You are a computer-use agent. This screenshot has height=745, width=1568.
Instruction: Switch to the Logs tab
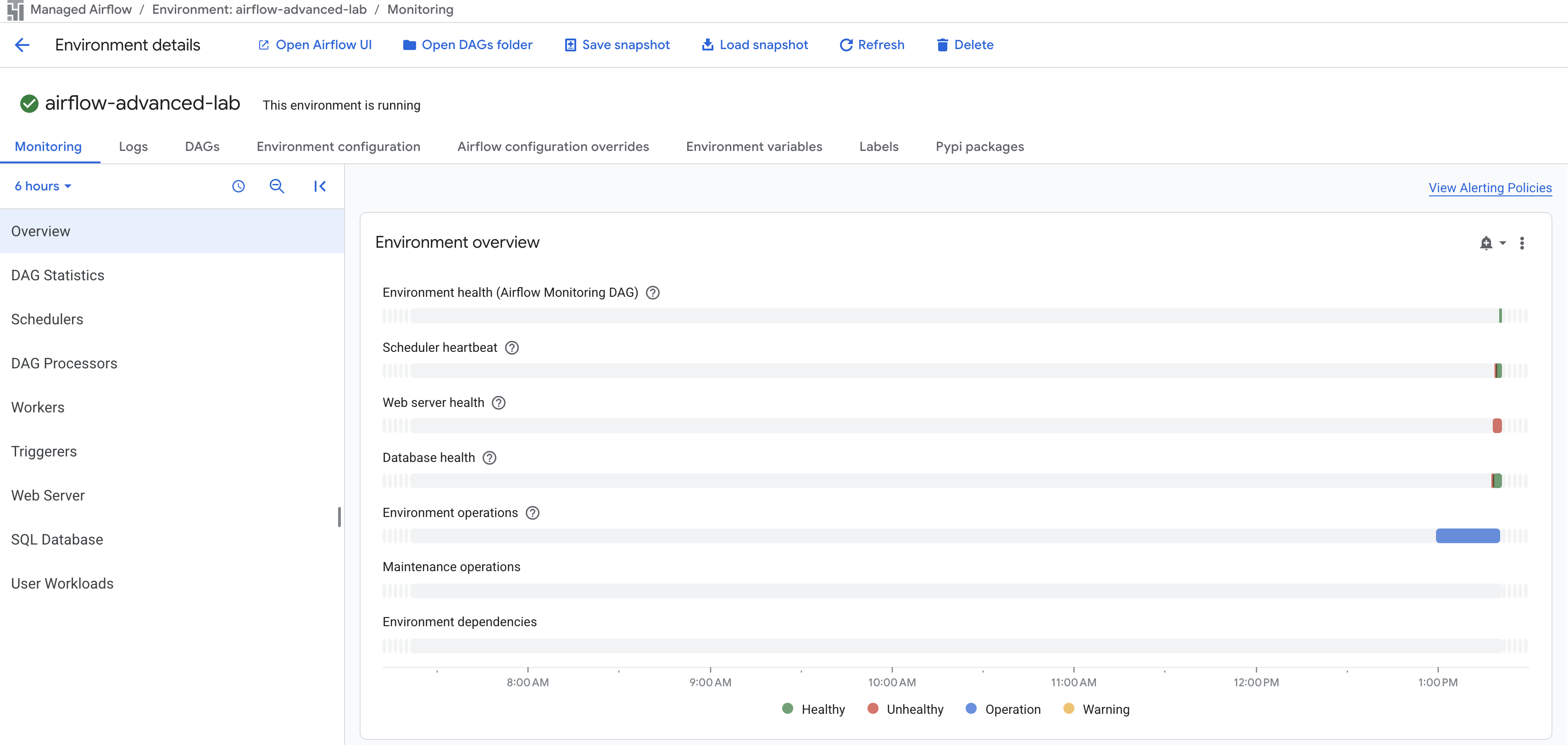[x=133, y=146]
